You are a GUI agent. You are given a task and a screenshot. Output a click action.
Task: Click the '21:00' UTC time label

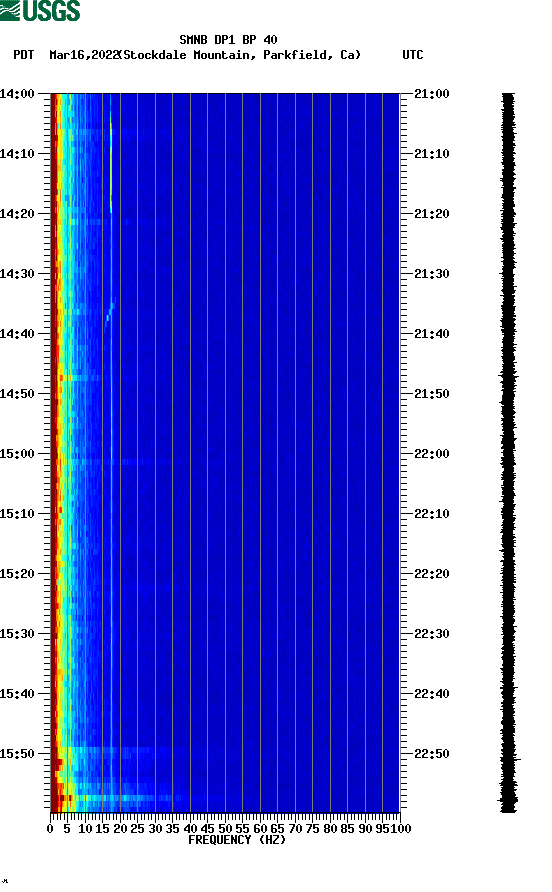[x=432, y=93]
